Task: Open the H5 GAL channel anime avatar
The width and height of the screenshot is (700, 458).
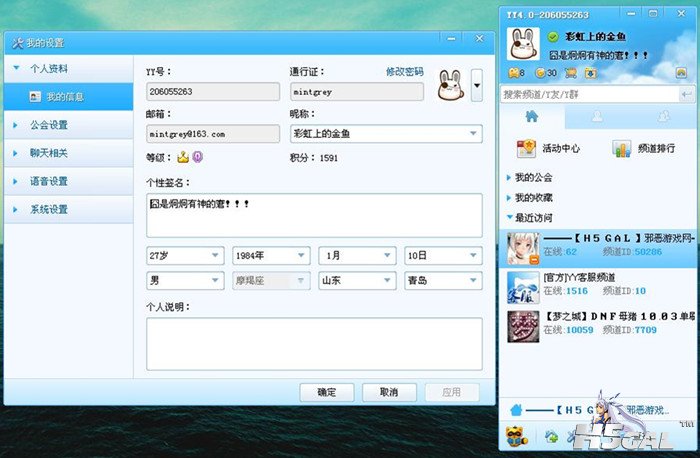Action: click(x=523, y=249)
